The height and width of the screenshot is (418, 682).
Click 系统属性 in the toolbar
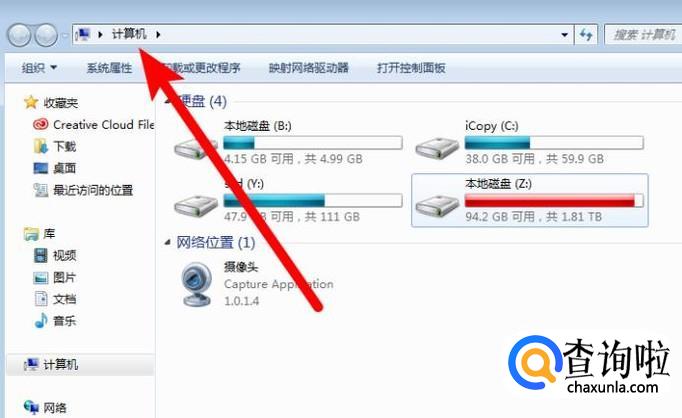[x=110, y=68]
